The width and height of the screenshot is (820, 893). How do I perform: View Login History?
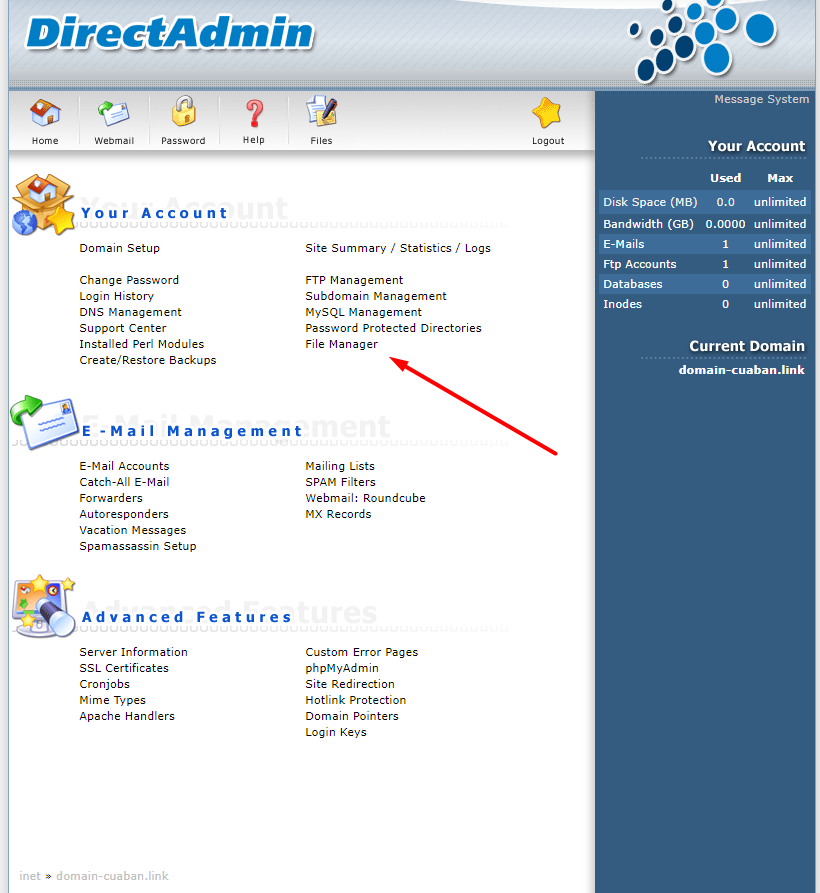pyautogui.click(x=117, y=296)
